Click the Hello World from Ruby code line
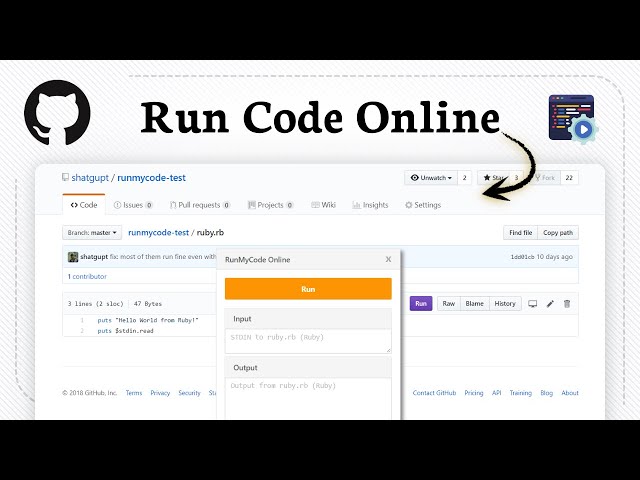Image resolution: width=640 pixels, height=480 pixels. point(148,320)
